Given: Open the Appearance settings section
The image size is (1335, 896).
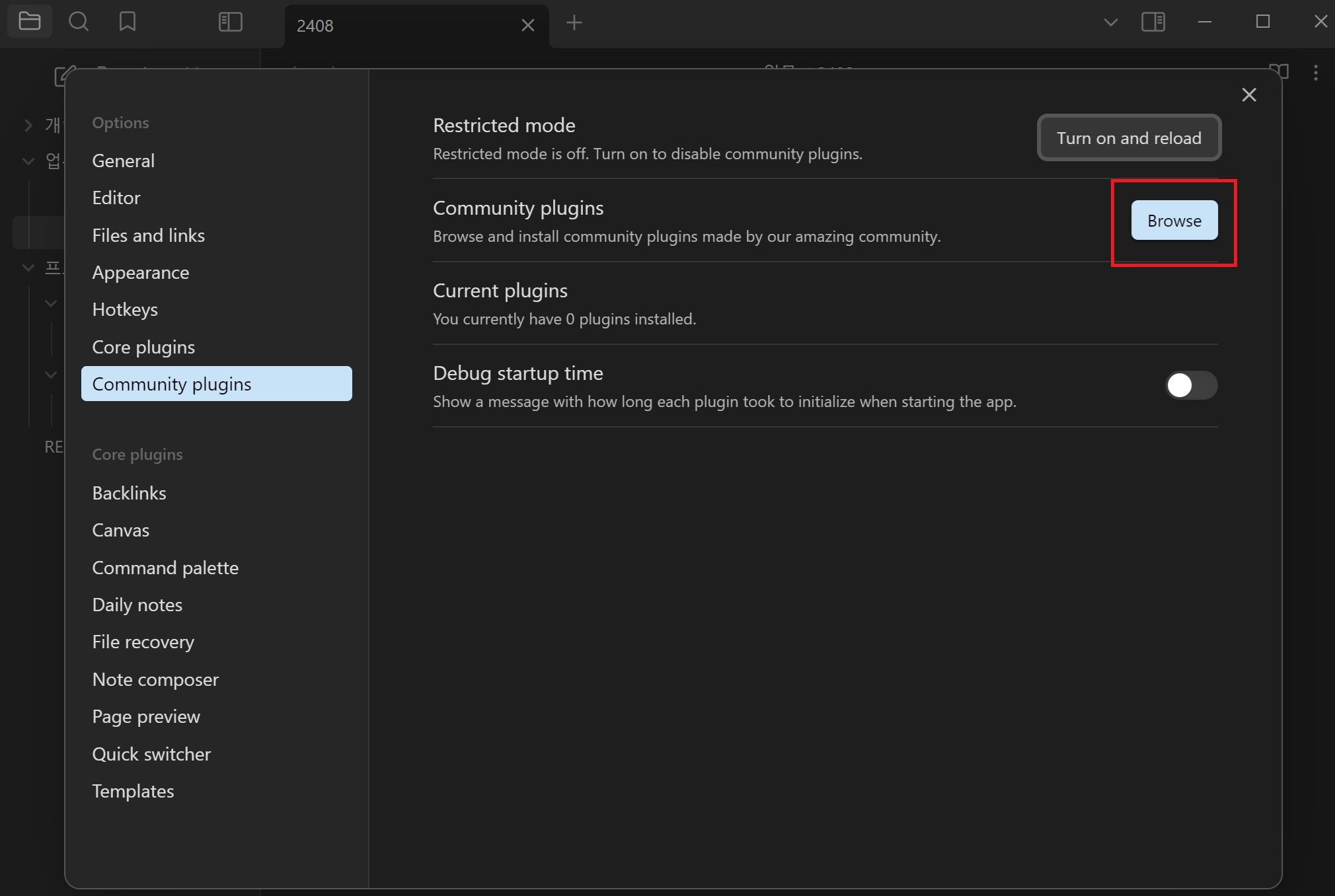Looking at the screenshot, I should pyautogui.click(x=141, y=272).
